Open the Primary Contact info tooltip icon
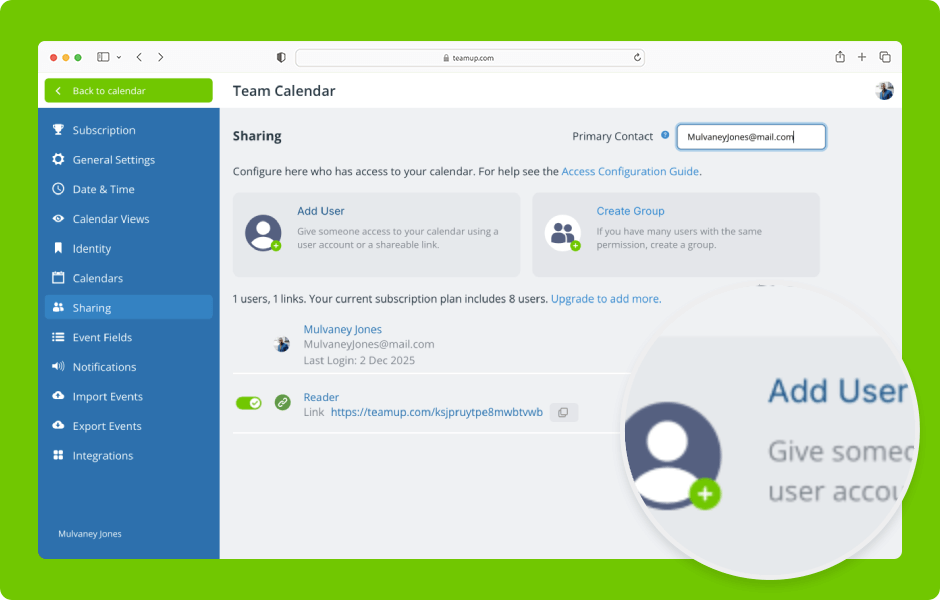The width and height of the screenshot is (940, 600). pos(665,135)
